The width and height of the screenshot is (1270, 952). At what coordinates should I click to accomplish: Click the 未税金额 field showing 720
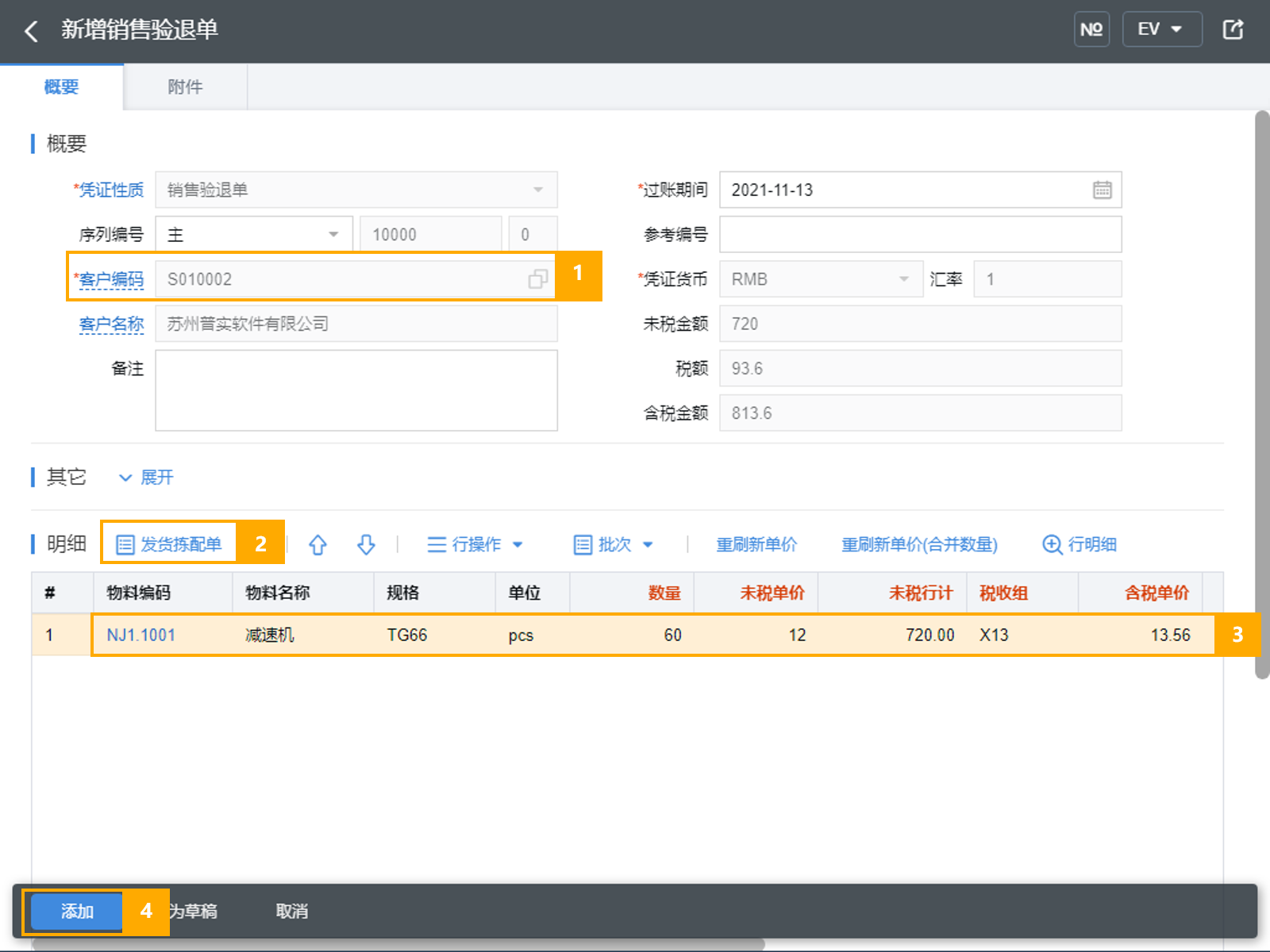tap(920, 324)
